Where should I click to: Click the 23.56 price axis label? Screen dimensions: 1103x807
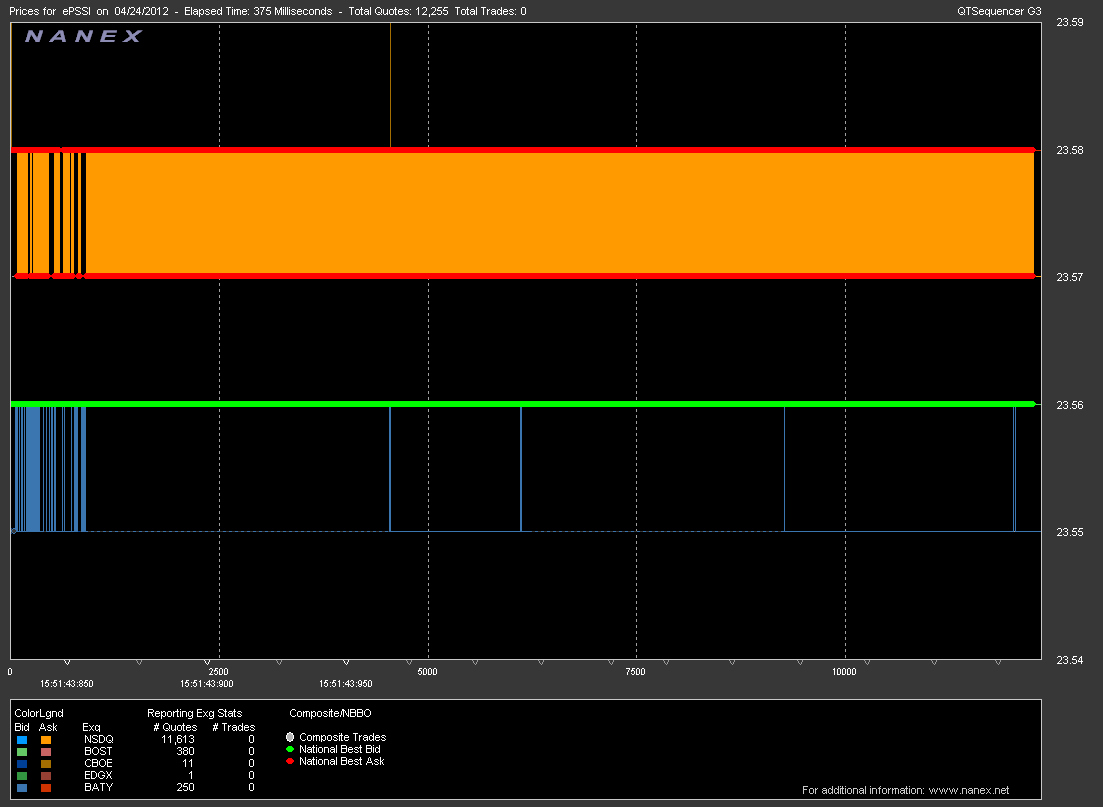pos(1070,405)
